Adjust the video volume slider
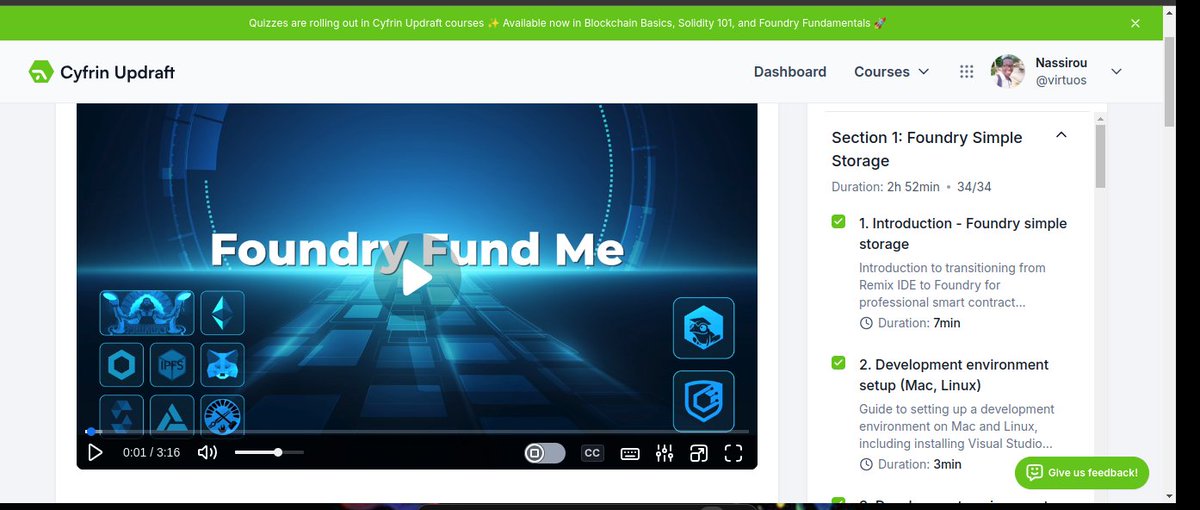1200x510 pixels. pos(269,453)
